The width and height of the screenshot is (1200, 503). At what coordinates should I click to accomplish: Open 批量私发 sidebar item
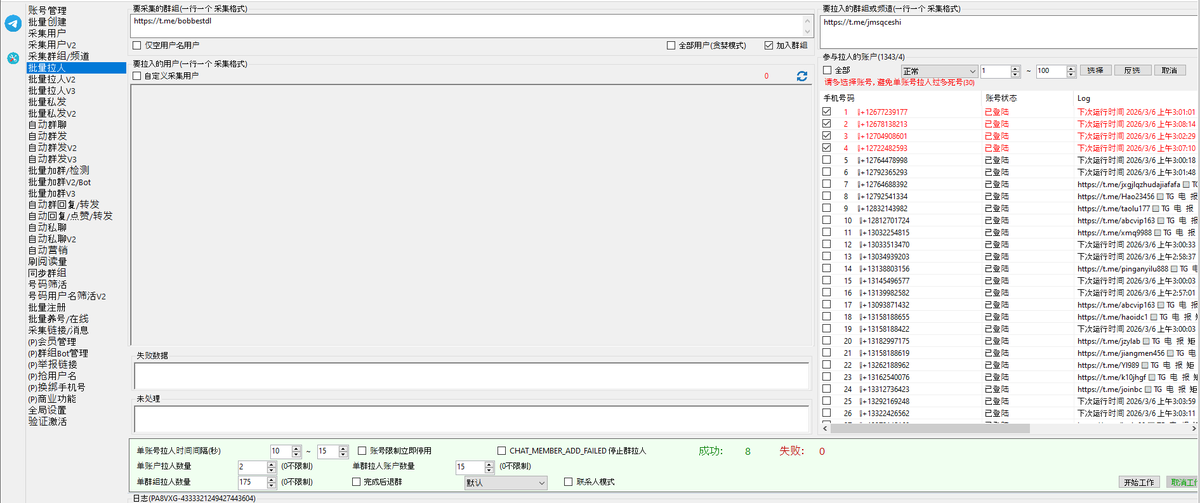(x=47, y=102)
